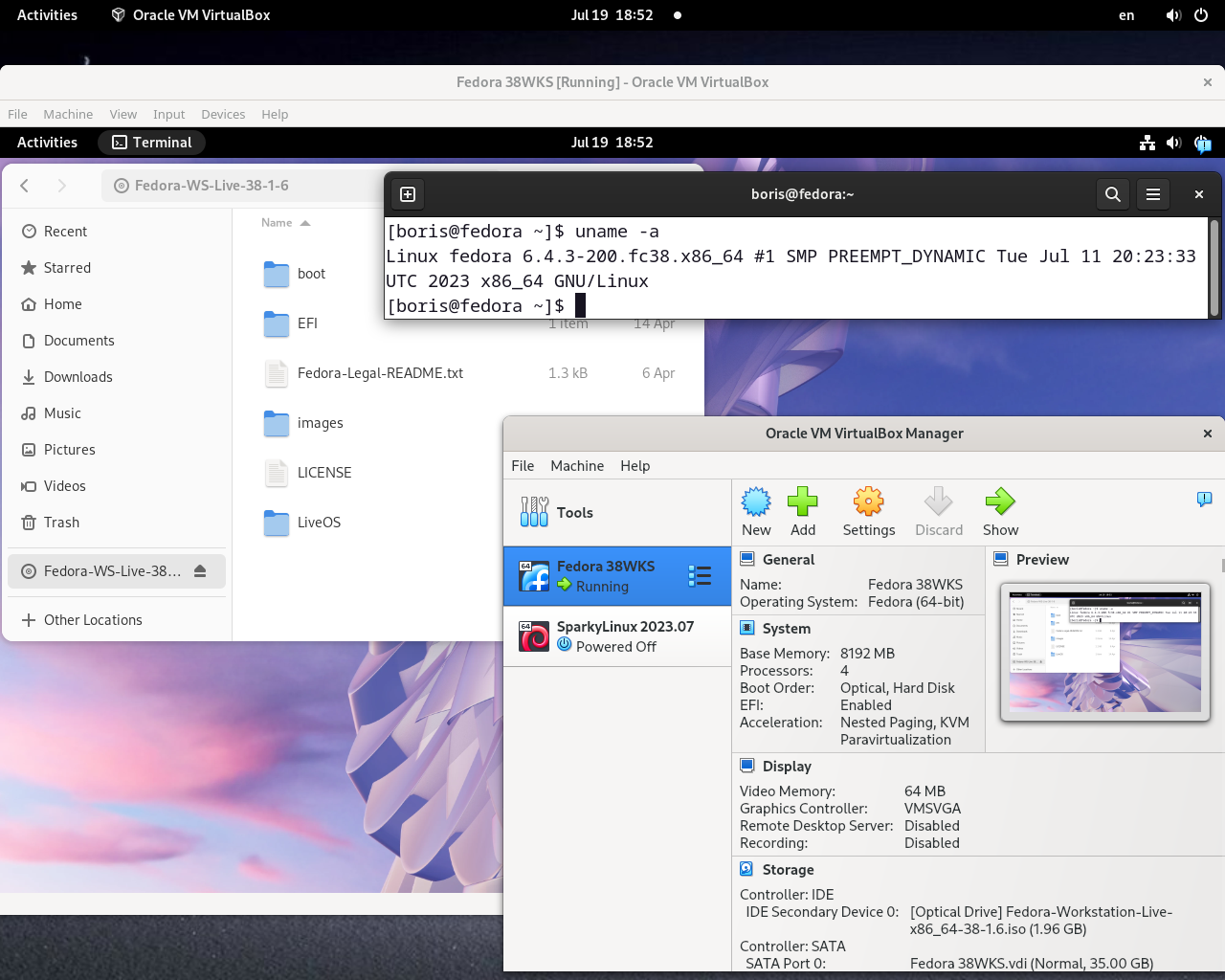Open the Tools icon in VirtualBox Manager

(534, 512)
